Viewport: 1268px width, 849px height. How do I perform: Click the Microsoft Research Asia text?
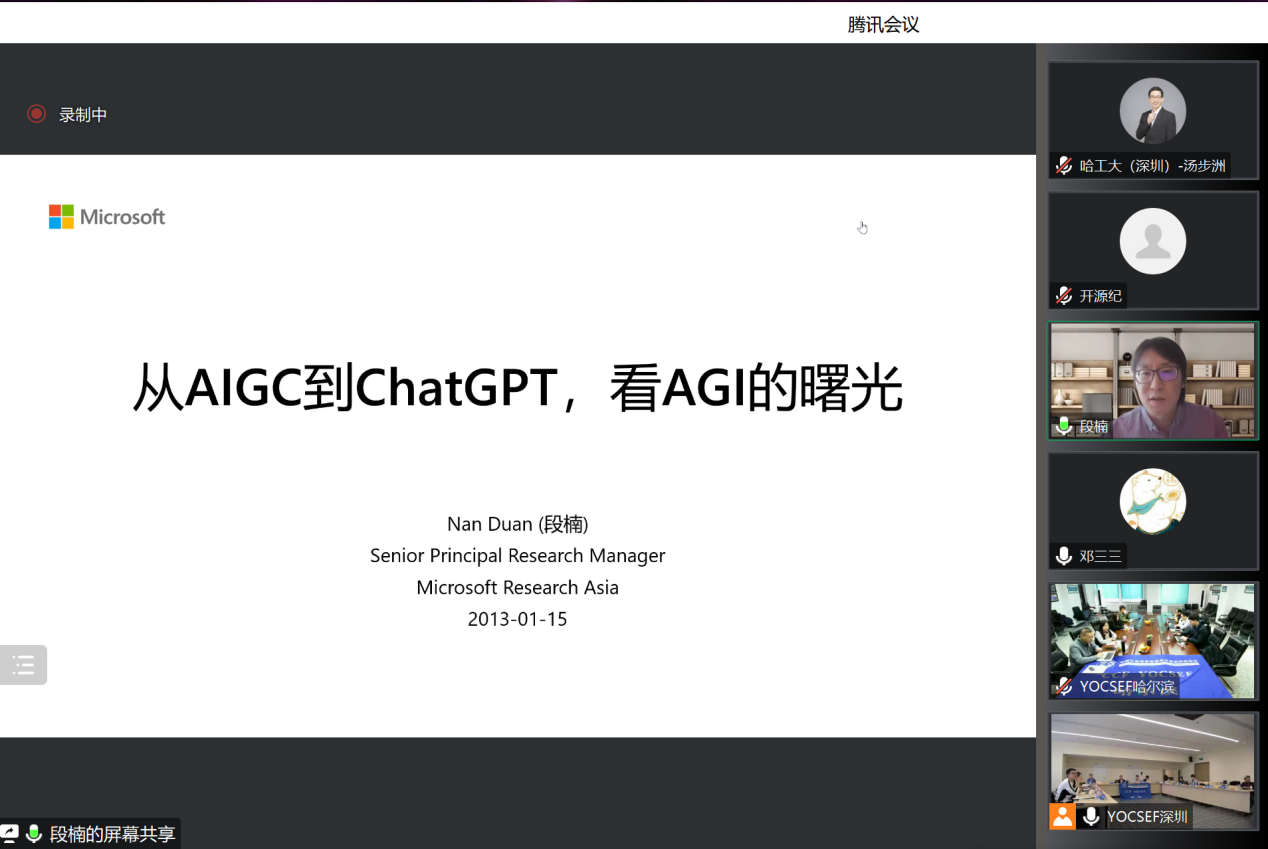(x=517, y=587)
